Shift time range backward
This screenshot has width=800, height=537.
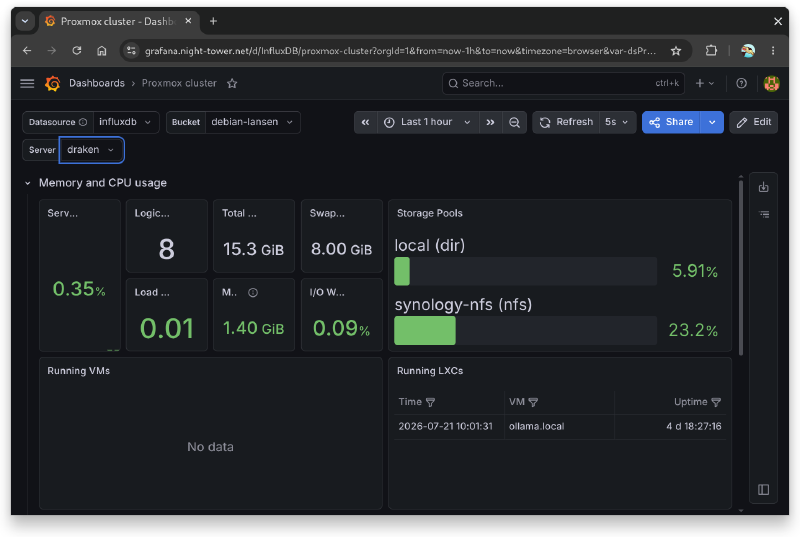click(365, 122)
